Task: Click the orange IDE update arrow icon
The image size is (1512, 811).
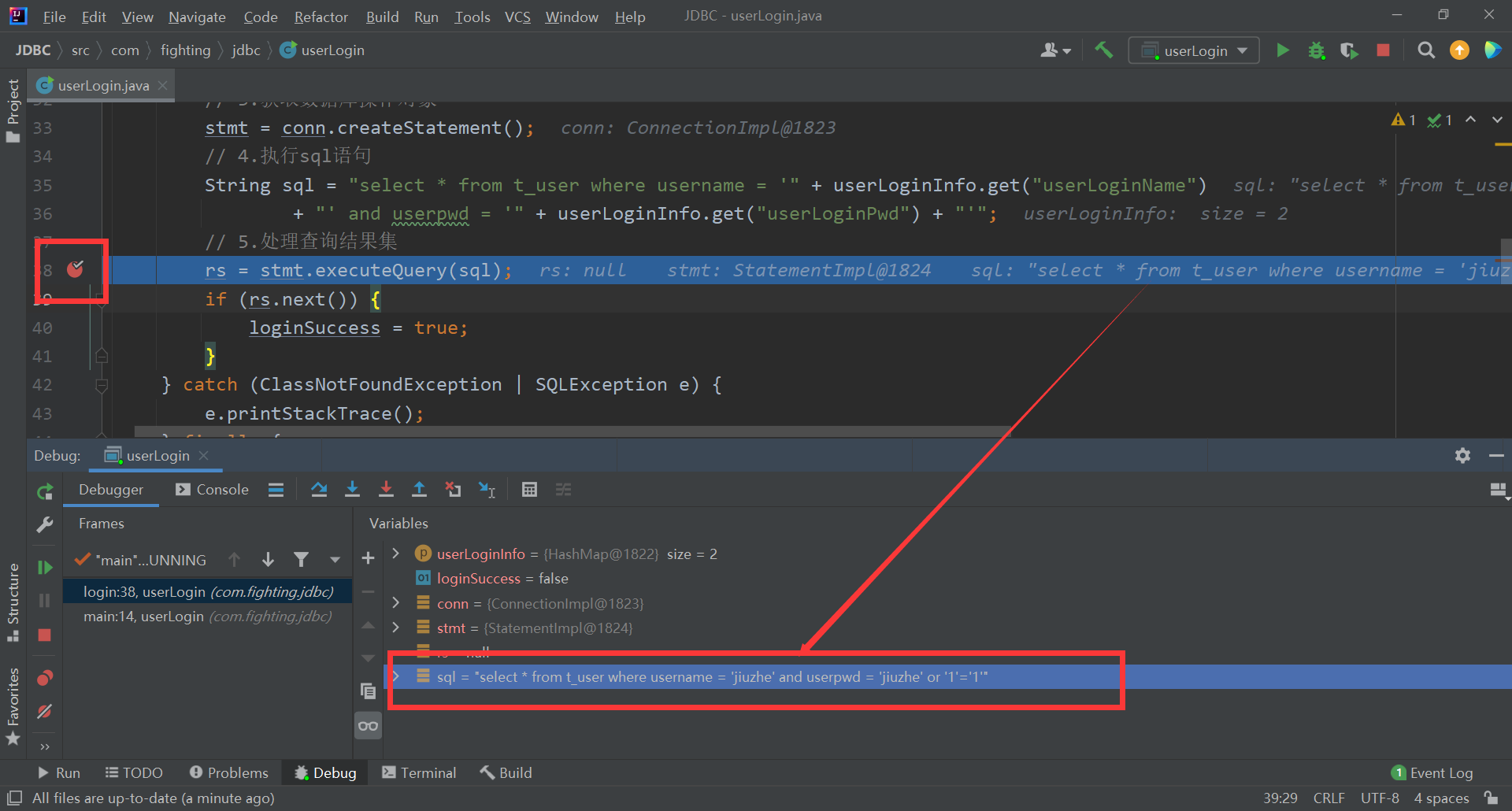Action: pyautogui.click(x=1459, y=50)
